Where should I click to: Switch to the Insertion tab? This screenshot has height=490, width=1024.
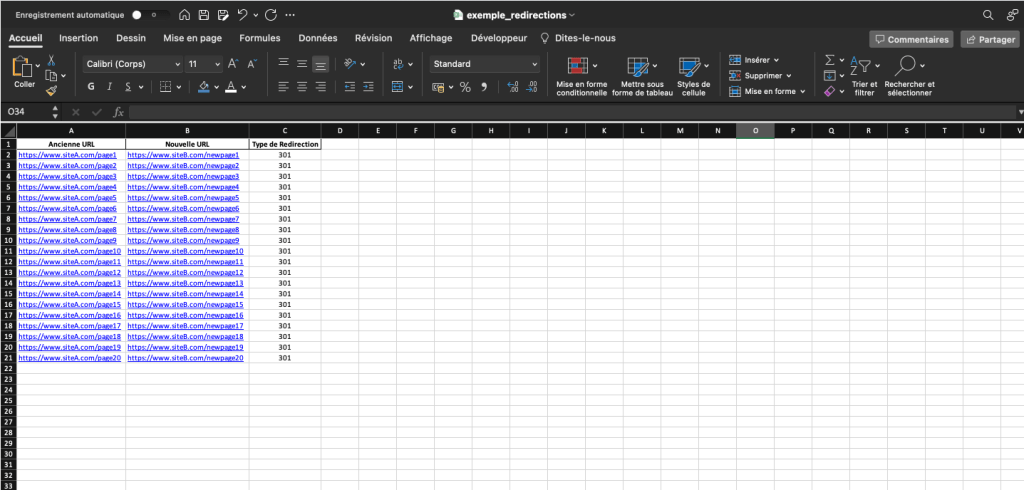pyautogui.click(x=78, y=39)
